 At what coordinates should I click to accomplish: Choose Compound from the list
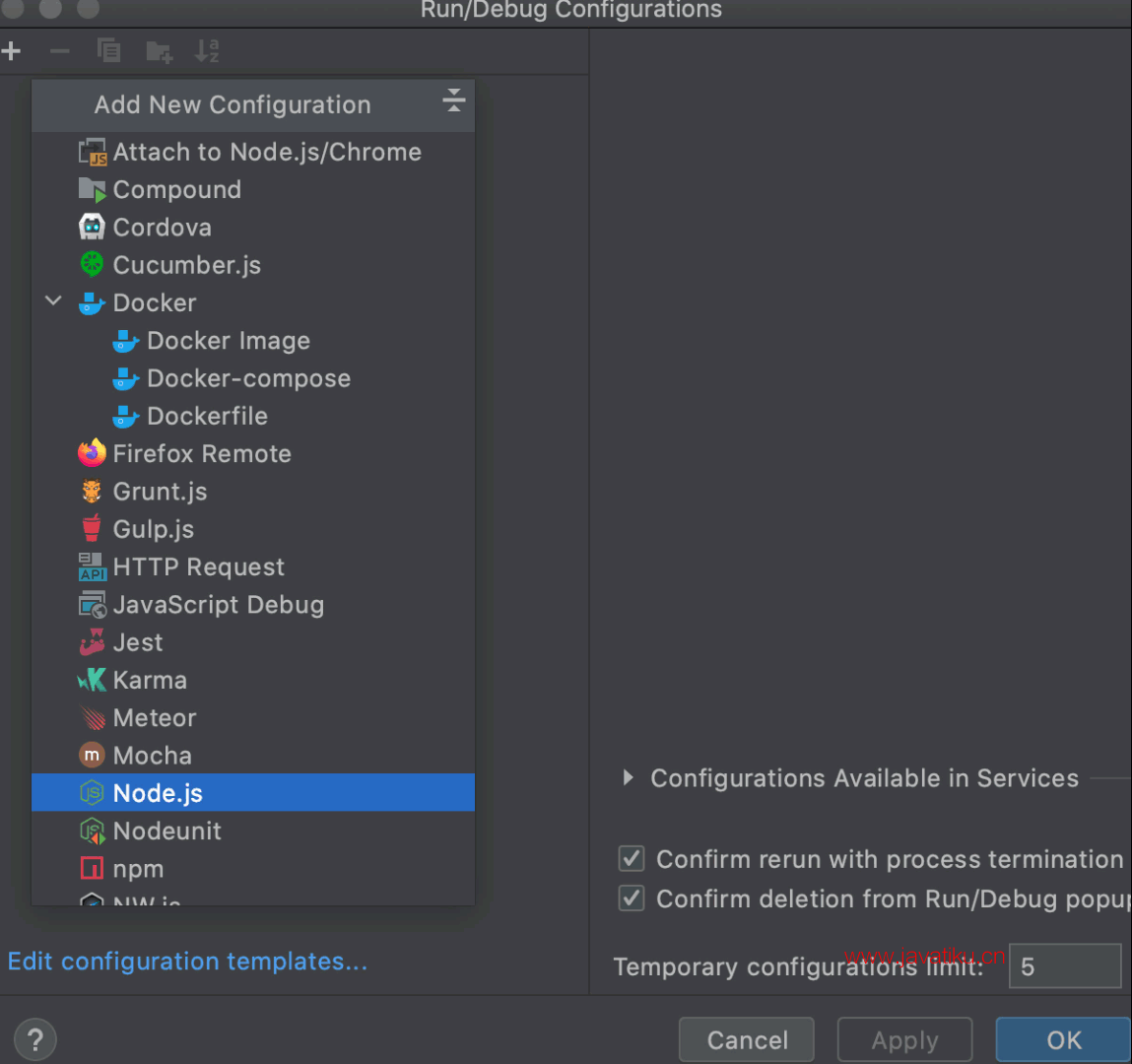[x=253, y=190]
